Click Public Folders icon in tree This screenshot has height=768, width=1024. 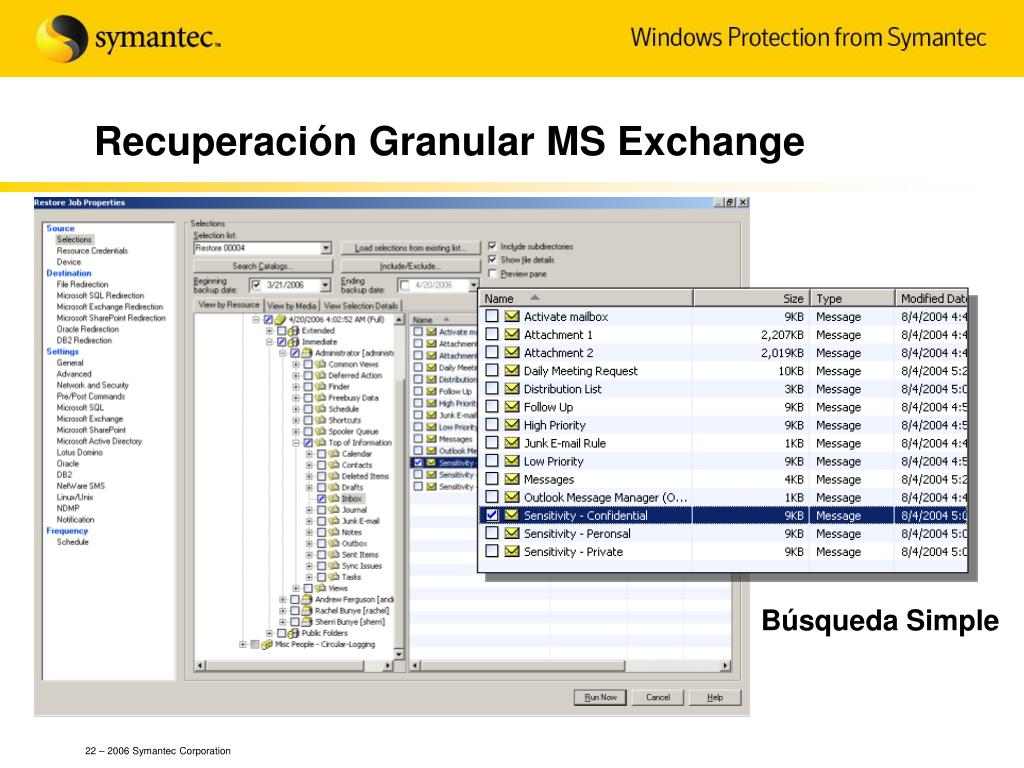(294, 633)
